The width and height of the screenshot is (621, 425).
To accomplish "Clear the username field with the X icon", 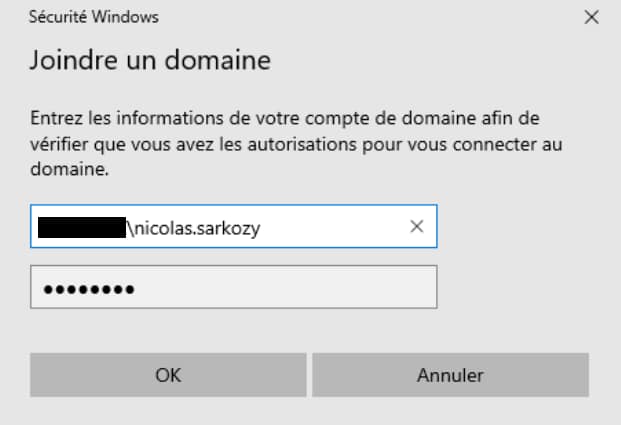I will [x=417, y=227].
